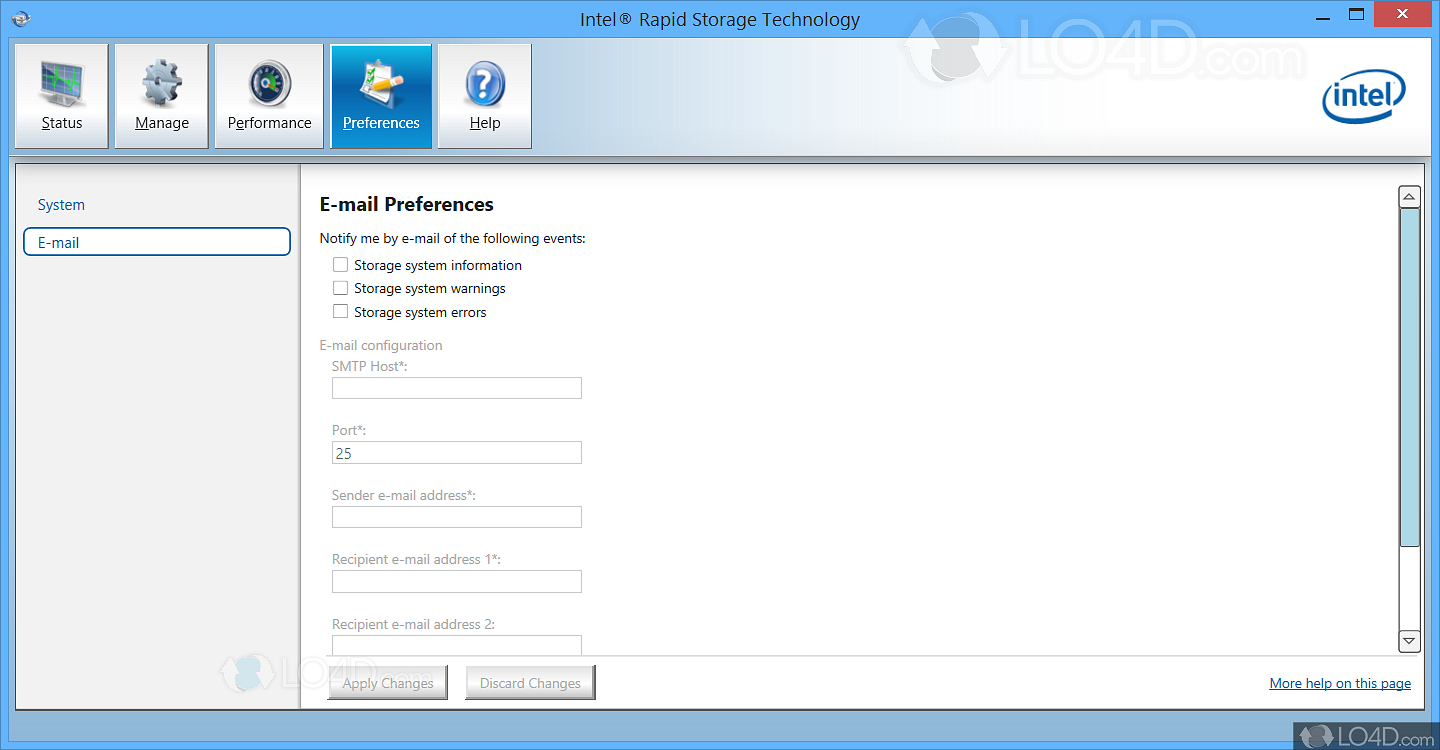Click the E-mail configuration label
Image resolution: width=1440 pixels, height=750 pixels.
pyautogui.click(x=381, y=345)
